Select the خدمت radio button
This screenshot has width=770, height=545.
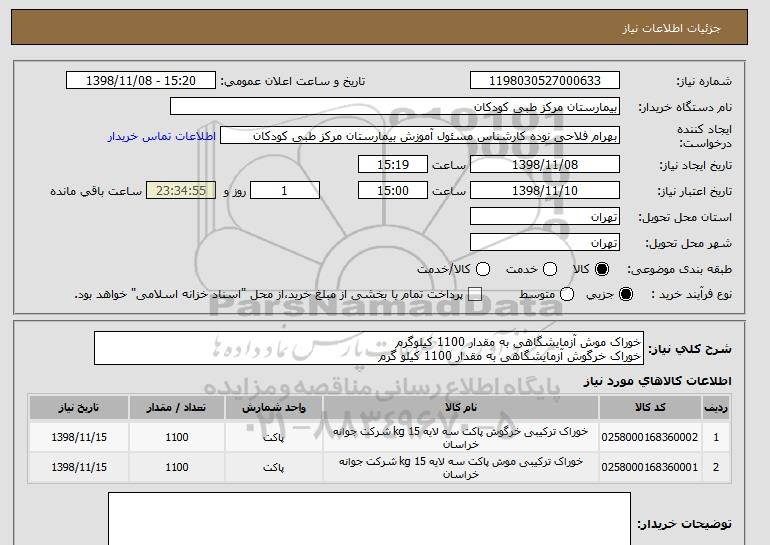point(550,269)
